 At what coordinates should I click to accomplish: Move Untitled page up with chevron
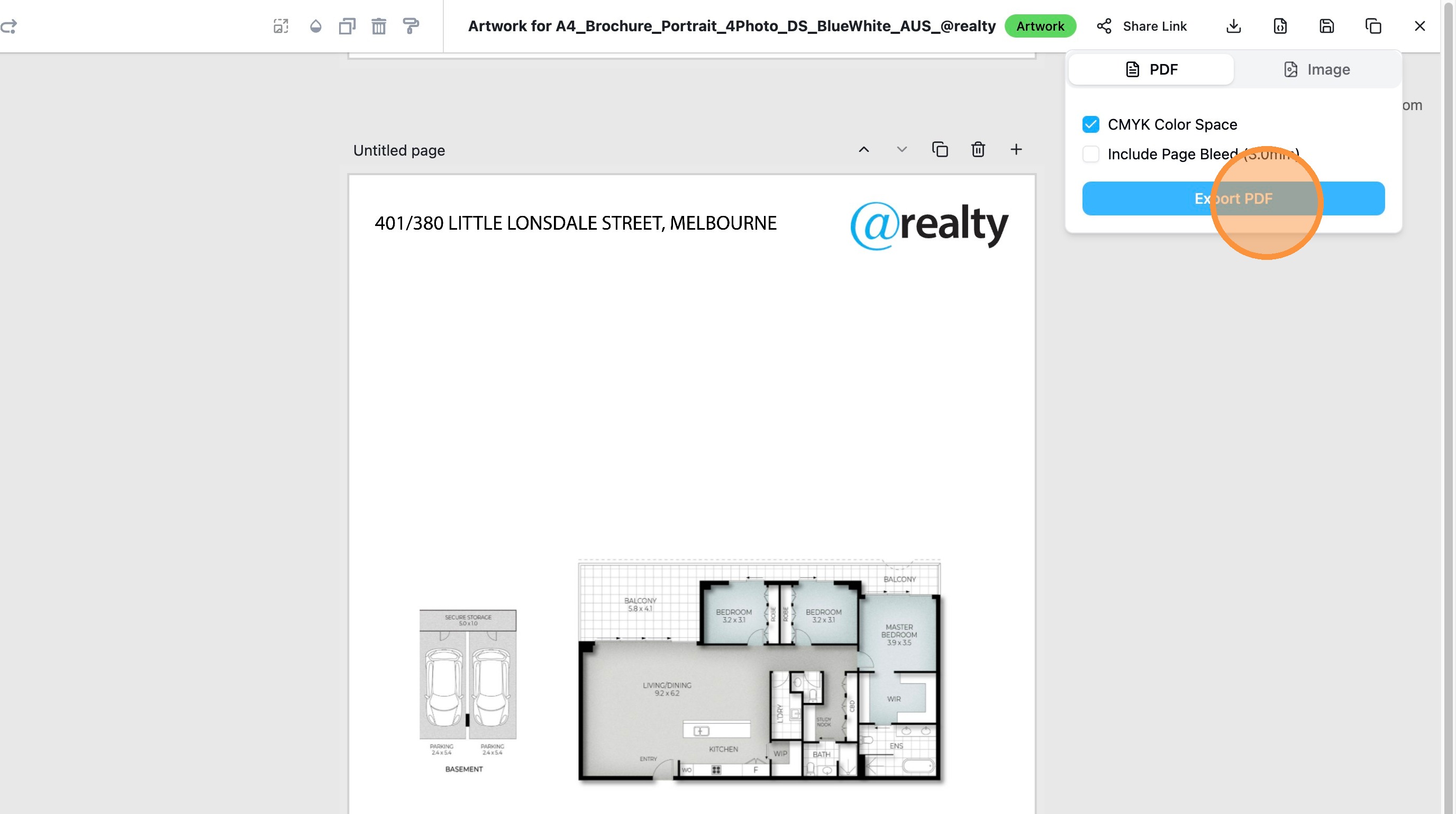(863, 150)
